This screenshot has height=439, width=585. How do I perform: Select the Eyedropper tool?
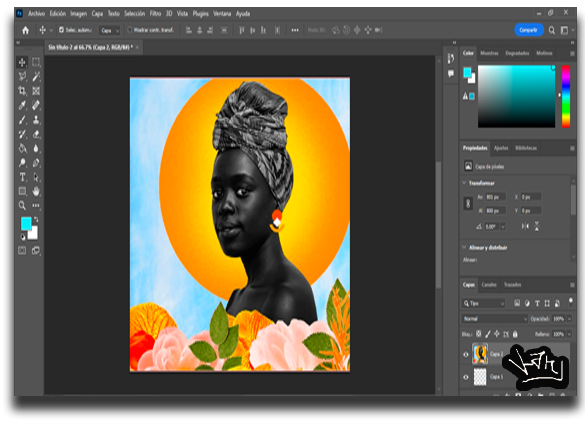click(x=22, y=105)
